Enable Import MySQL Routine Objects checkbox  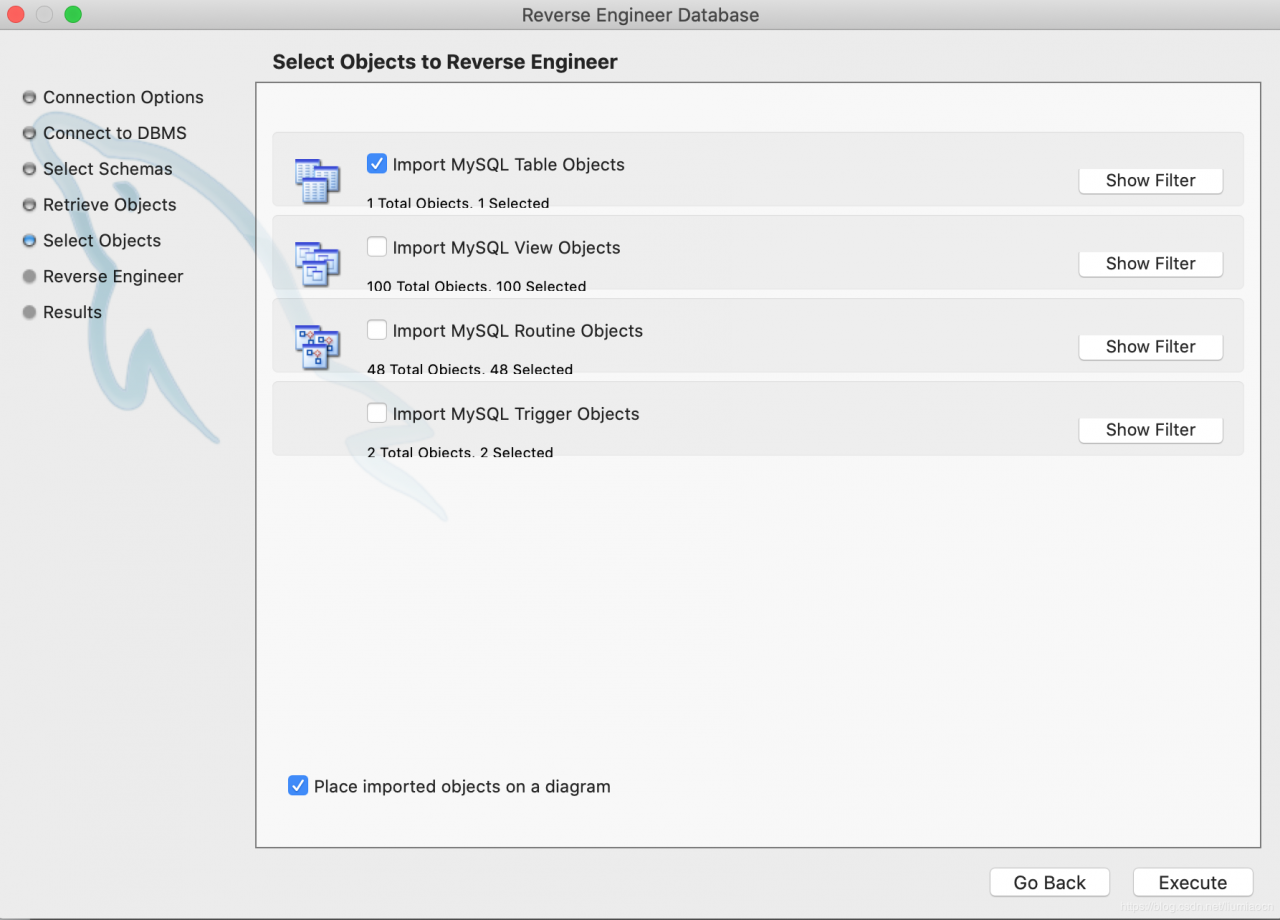click(377, 329)
